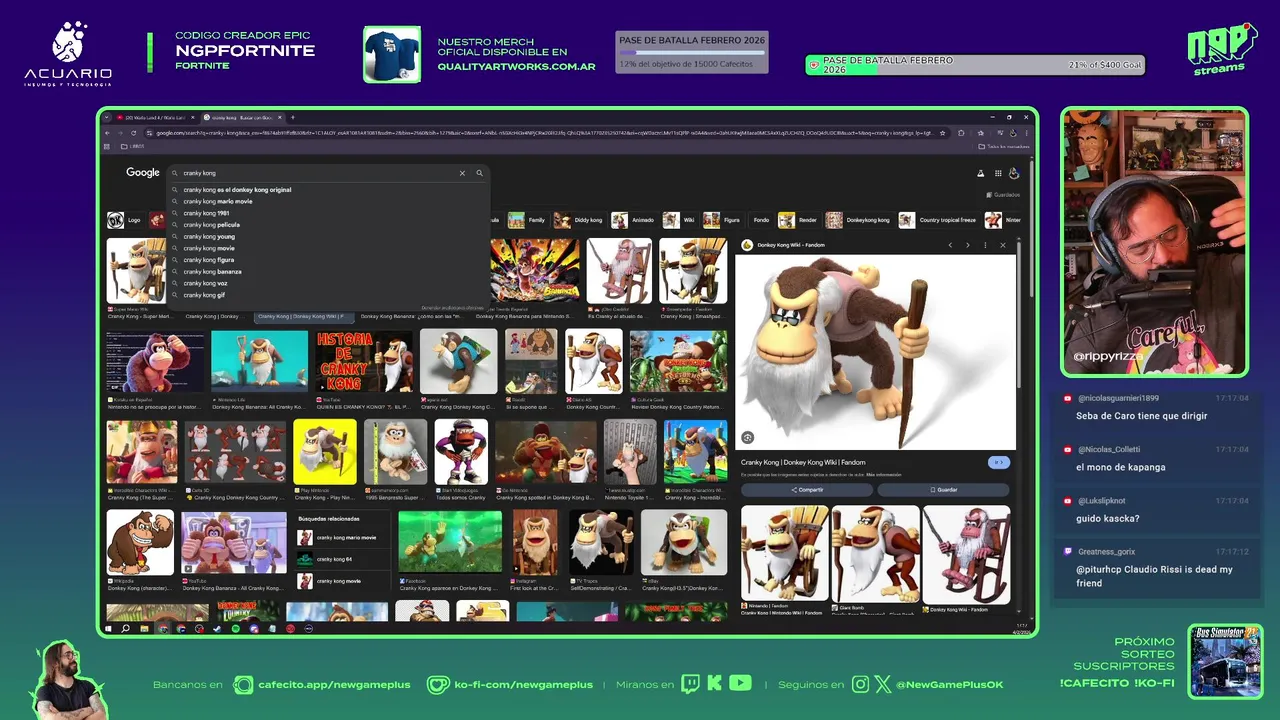Open Google Labs flask icon
1280x720 pixels.
981,173
